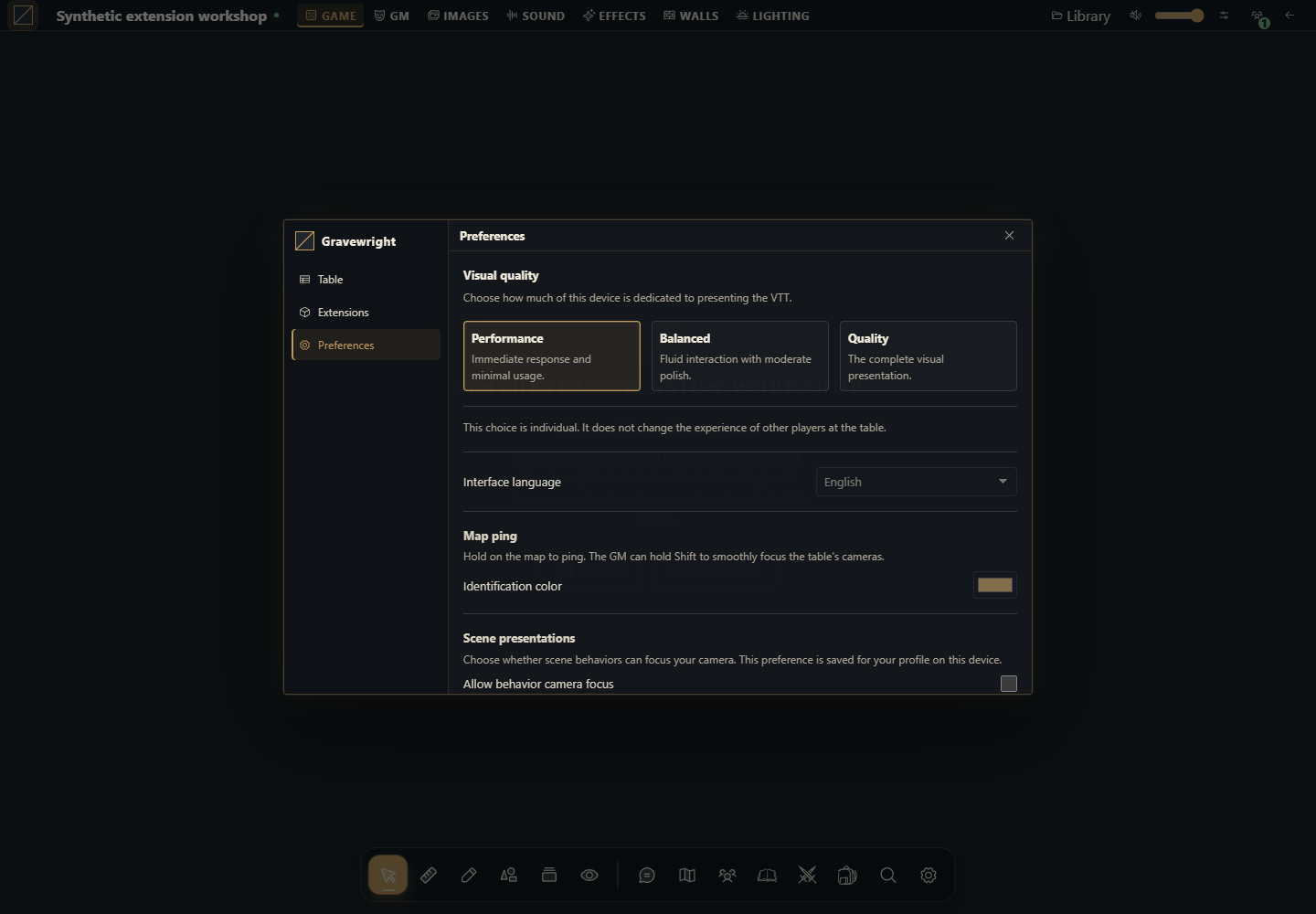Open the Table settings section
Viewport: 1316px width, 914px height.
point(366,280)
